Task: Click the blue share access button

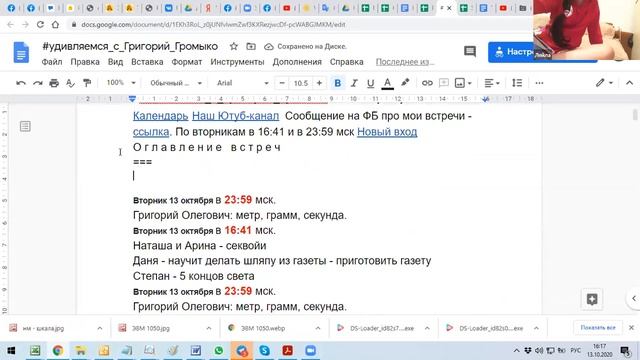Action: coord(512,52)
